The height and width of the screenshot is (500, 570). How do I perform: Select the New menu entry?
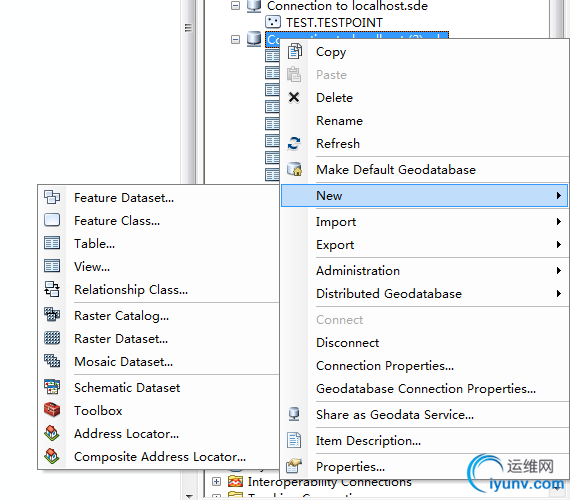point(425,196)
